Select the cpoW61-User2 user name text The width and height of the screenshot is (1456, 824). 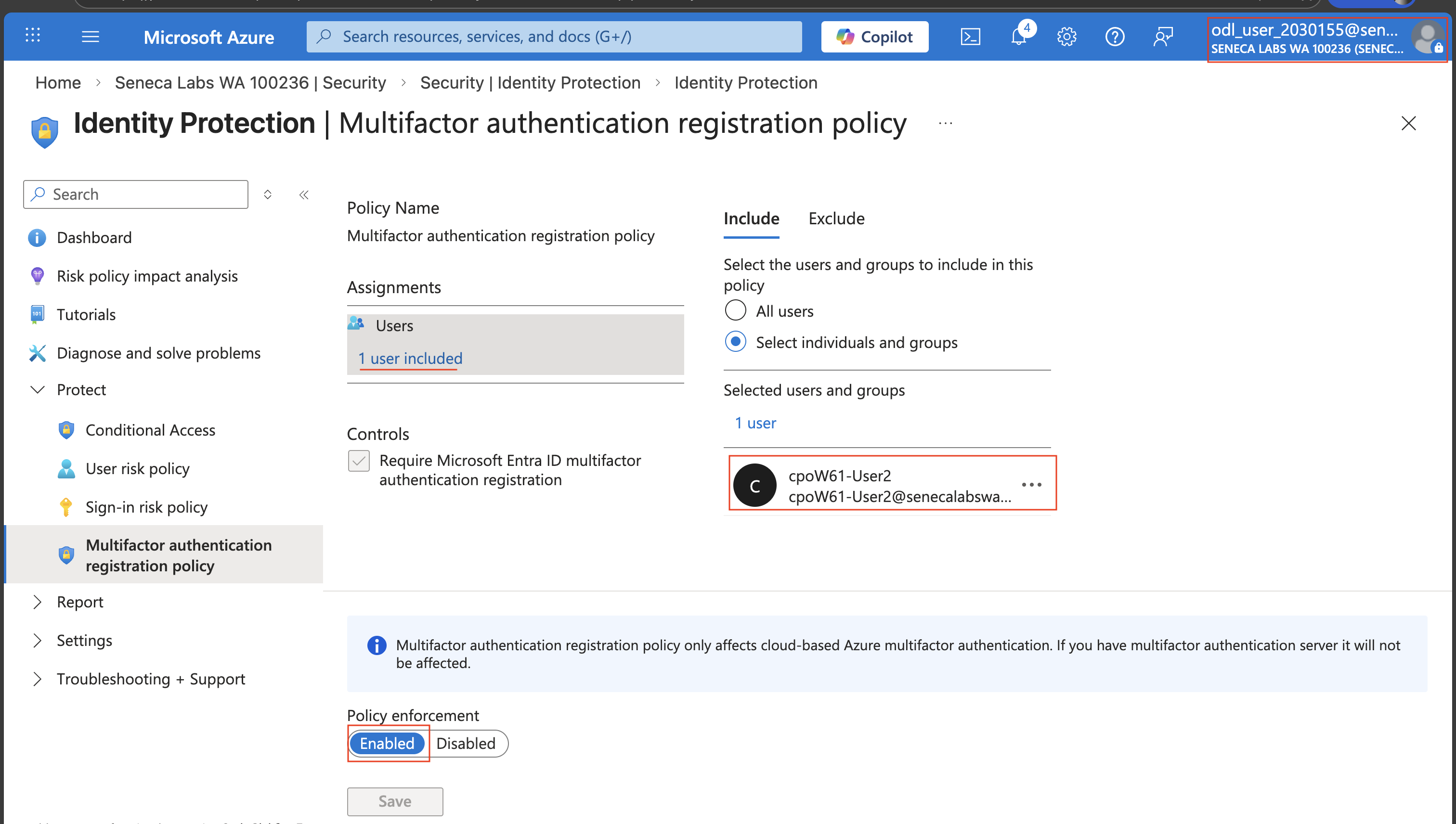pyautogui.click(x=840, y=476)
